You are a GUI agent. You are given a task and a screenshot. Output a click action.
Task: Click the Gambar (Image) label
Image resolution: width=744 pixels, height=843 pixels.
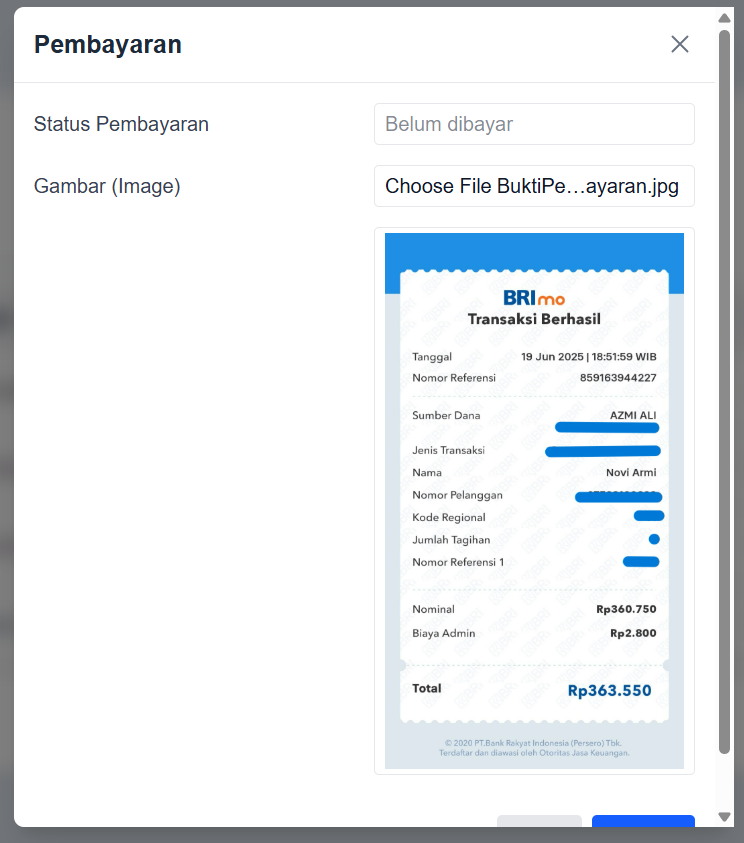tap(107, 186)
